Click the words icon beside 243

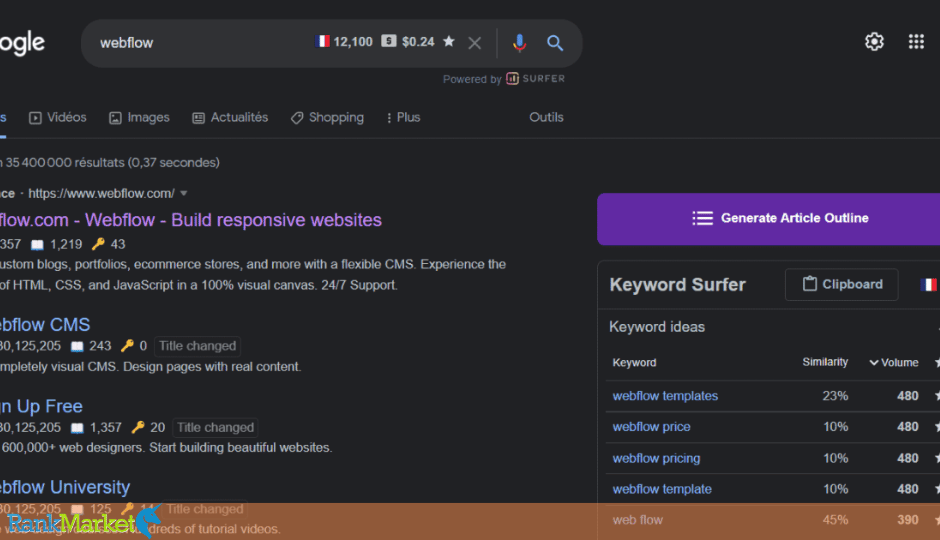(77, 346)
